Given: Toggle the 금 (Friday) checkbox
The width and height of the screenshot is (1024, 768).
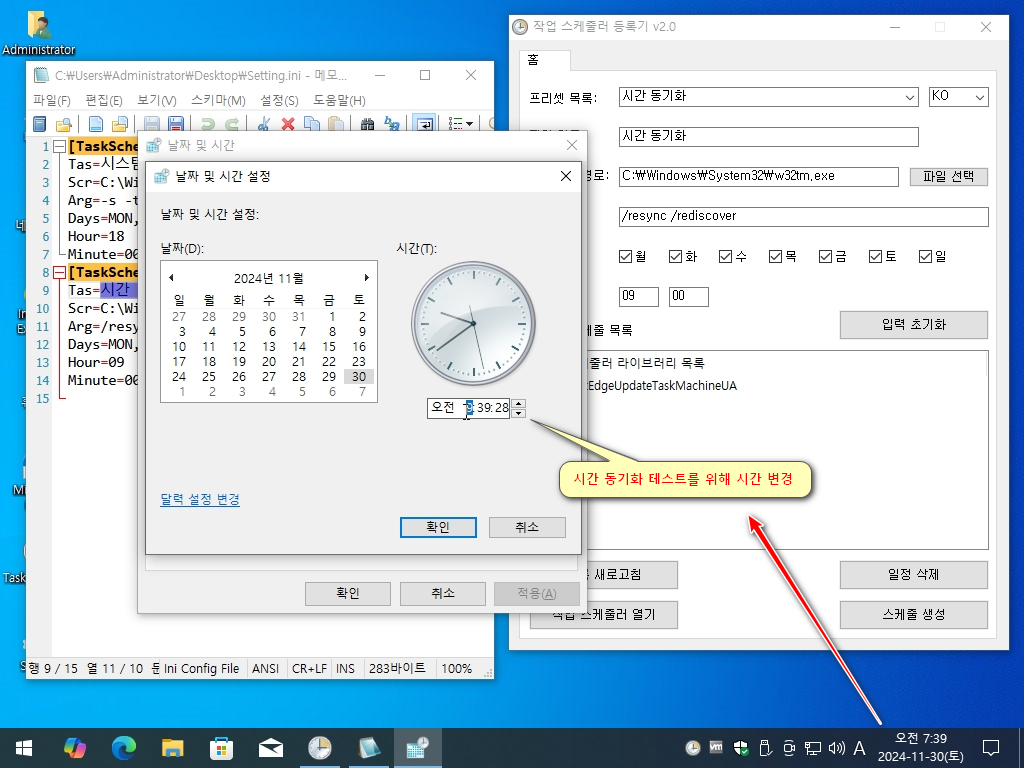Looking at the screenshot, I should (825, 257).
